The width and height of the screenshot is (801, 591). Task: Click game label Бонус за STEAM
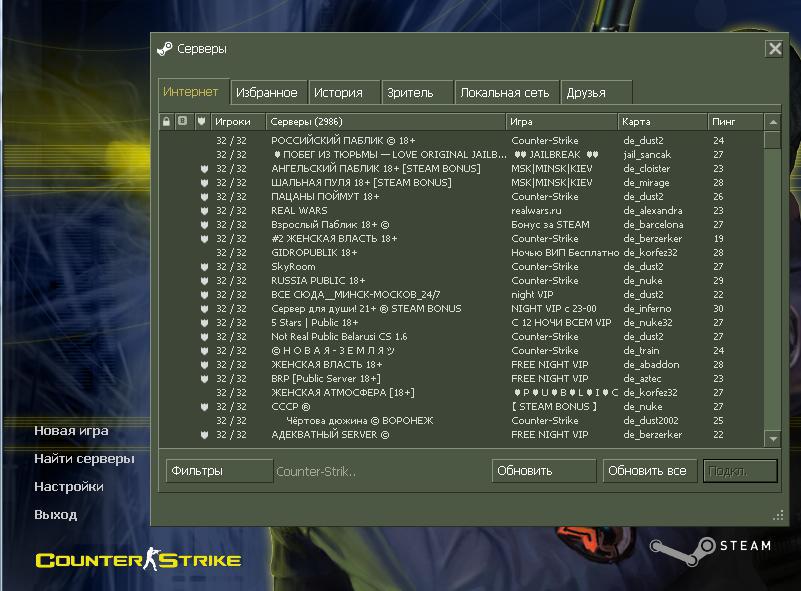tap(550, 225)
